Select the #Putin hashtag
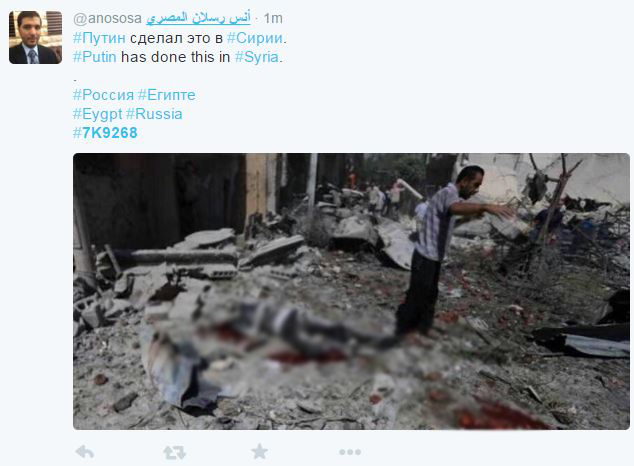This screenshot has height=466, width=634. click(95, 57)
